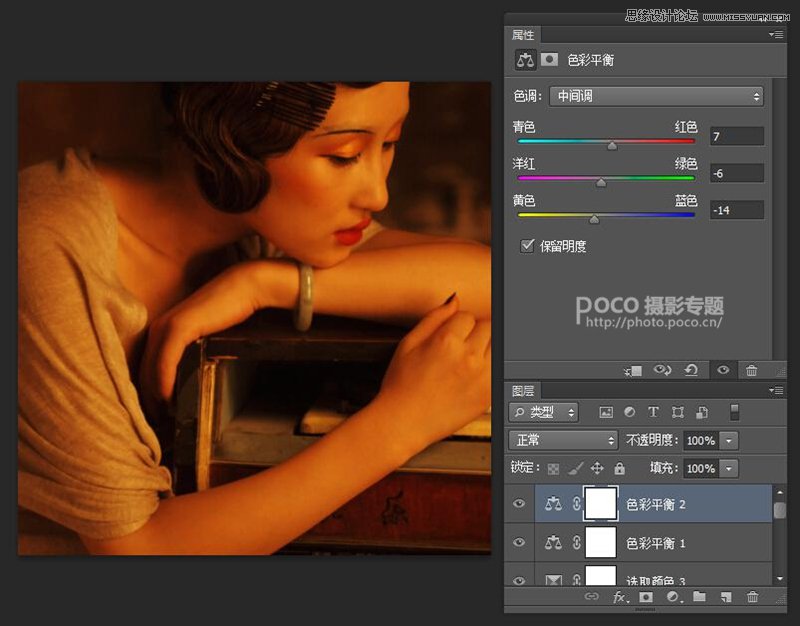Click the layers panel scroll down arrow

point(780,579)
